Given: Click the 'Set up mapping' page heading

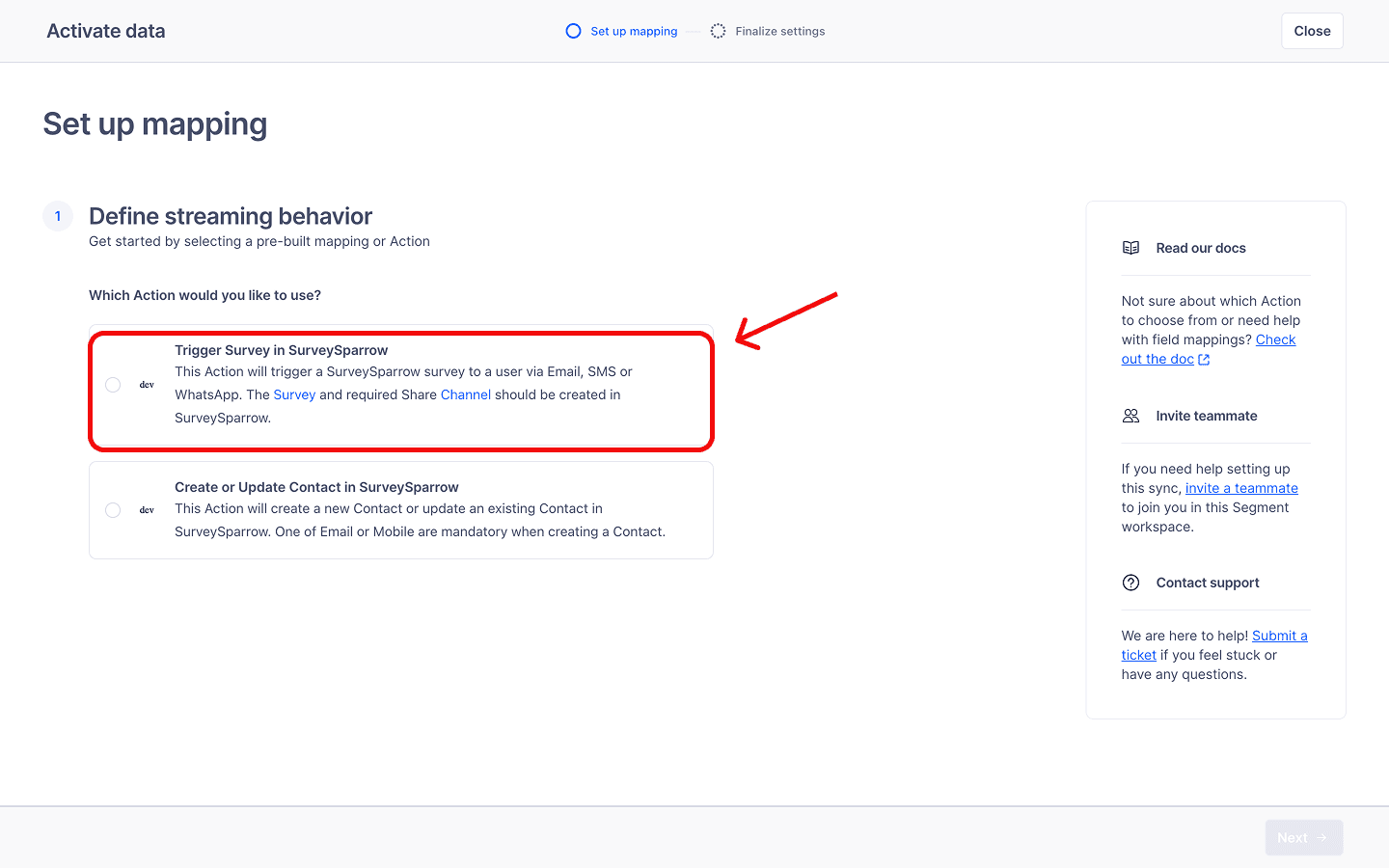Looking at the screenshot, I should 155,124.
